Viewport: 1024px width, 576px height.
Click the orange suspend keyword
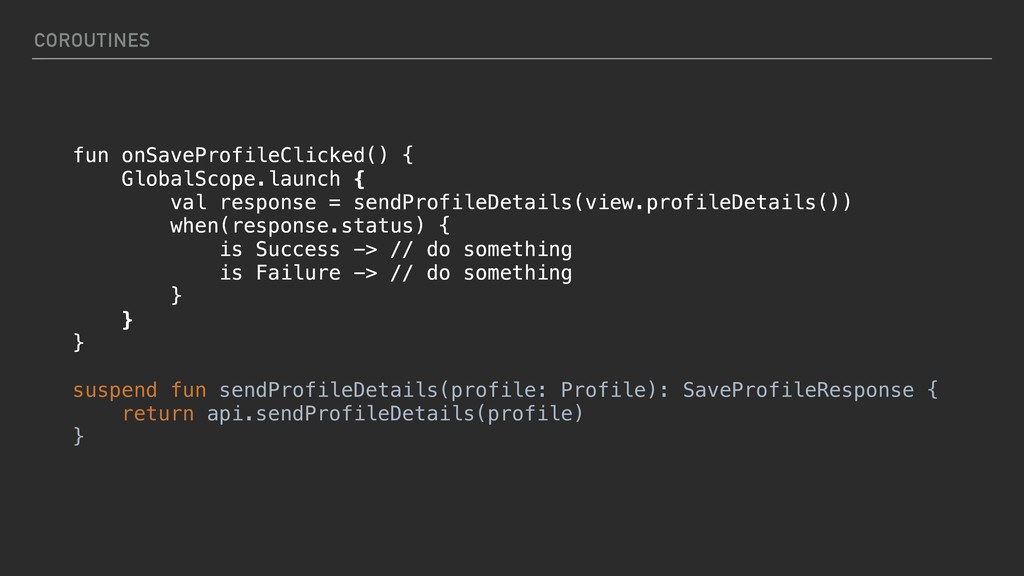click(x=115, y=389)
